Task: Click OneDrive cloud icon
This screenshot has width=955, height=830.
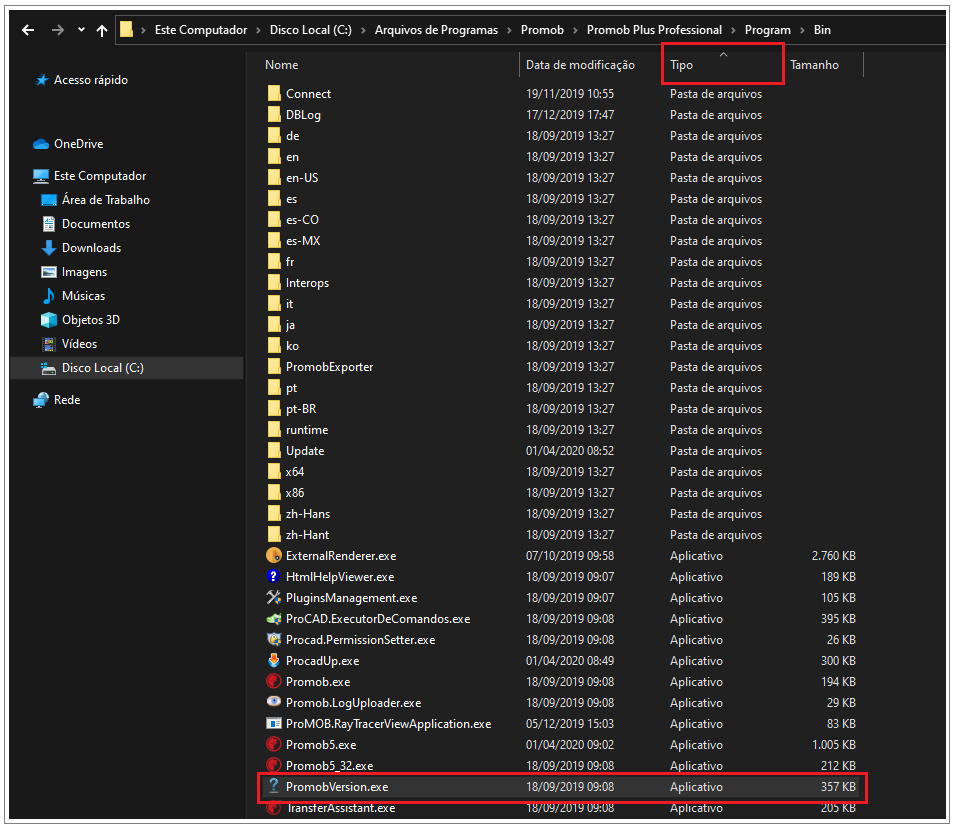Action: click(x=41, y=144)
